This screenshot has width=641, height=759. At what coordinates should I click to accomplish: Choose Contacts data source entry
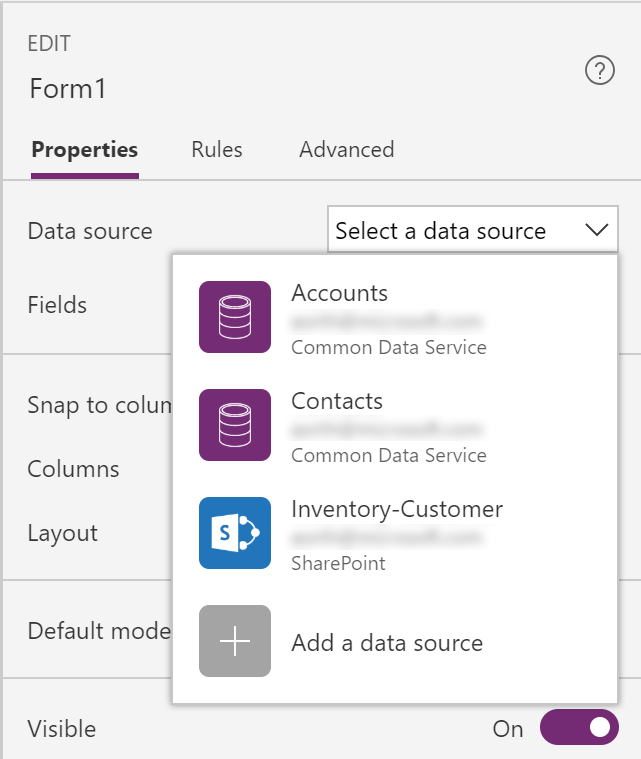pyautogui.click(x=395, y=425)
